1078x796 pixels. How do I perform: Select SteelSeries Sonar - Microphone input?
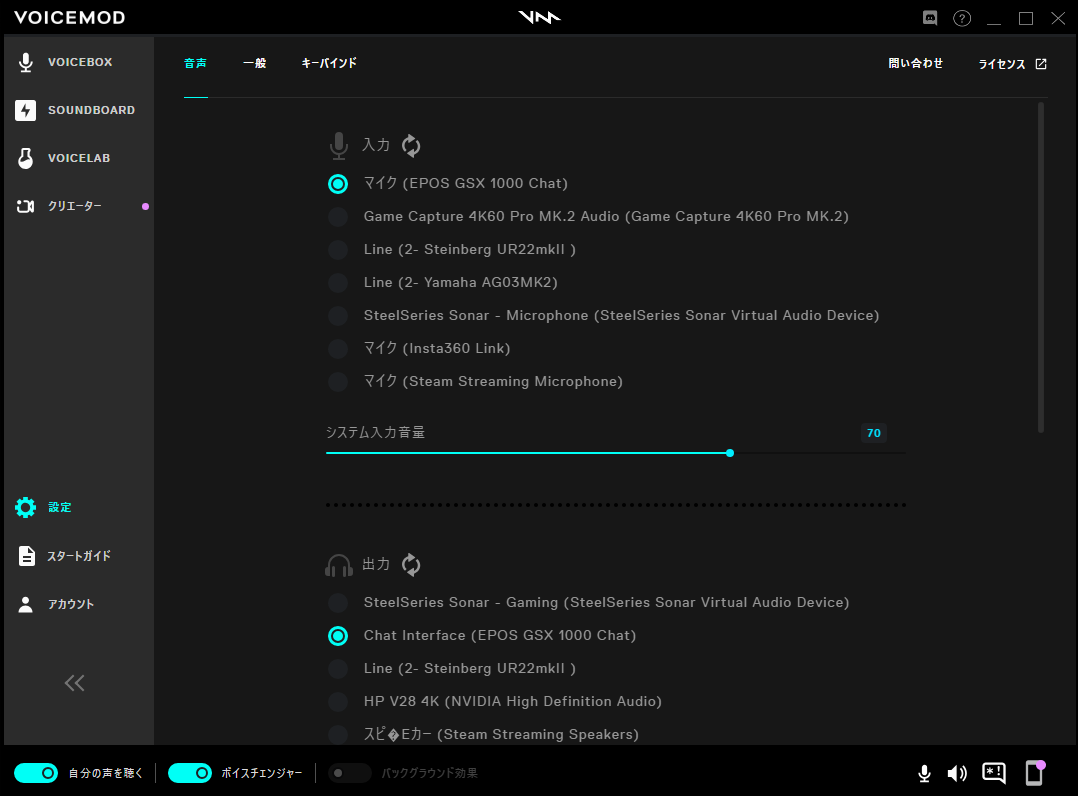604,316
